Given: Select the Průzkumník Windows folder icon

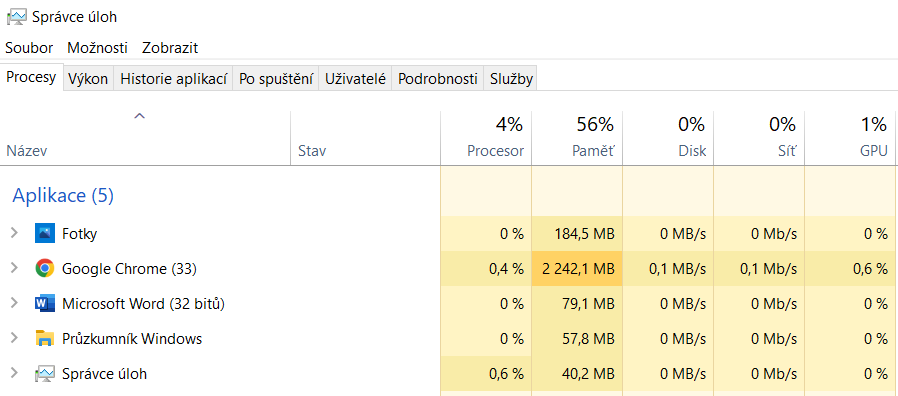Looking at the screenshot, I should 44,338.
